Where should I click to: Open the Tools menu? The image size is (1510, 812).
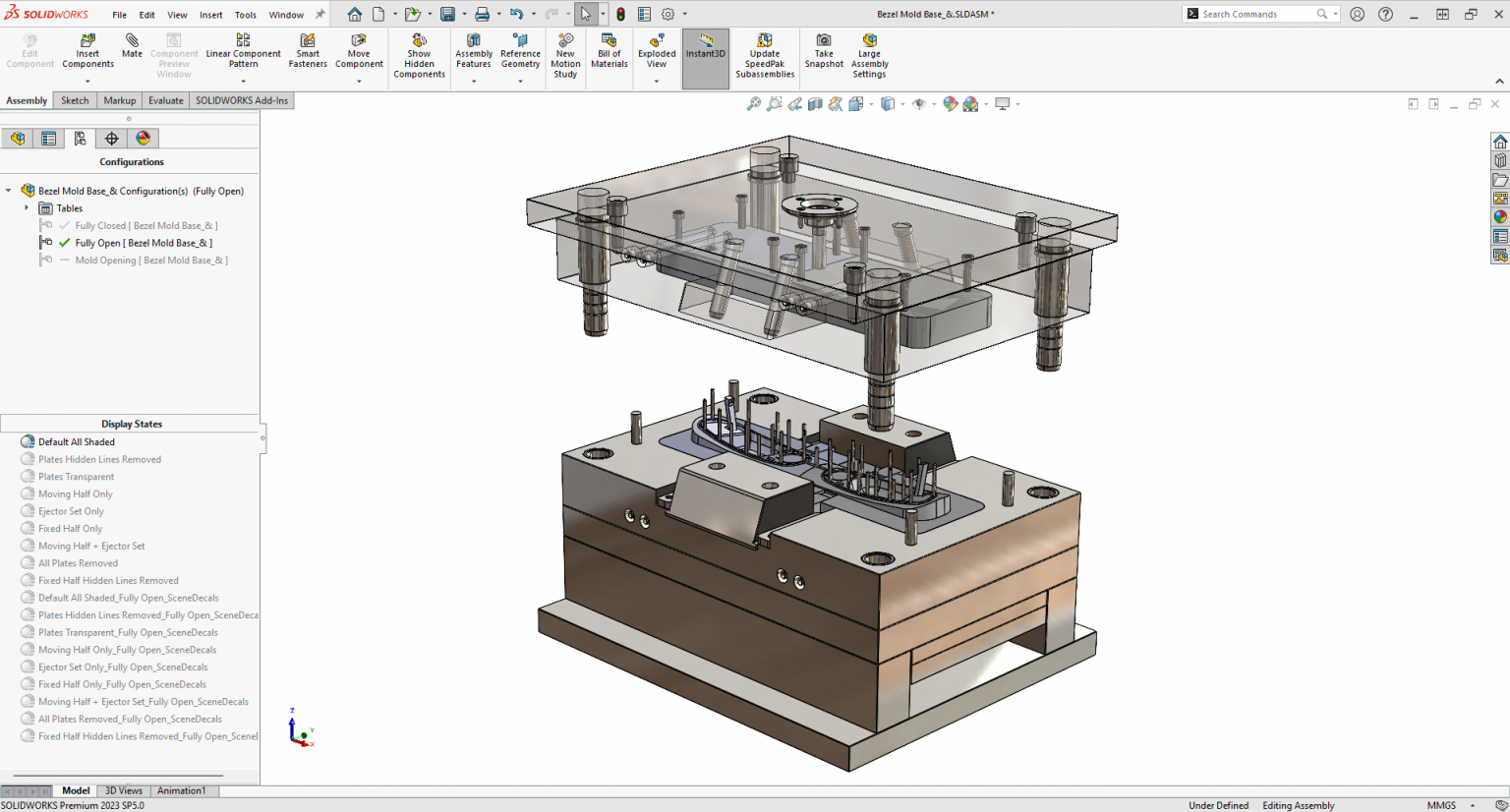point(245,14)
